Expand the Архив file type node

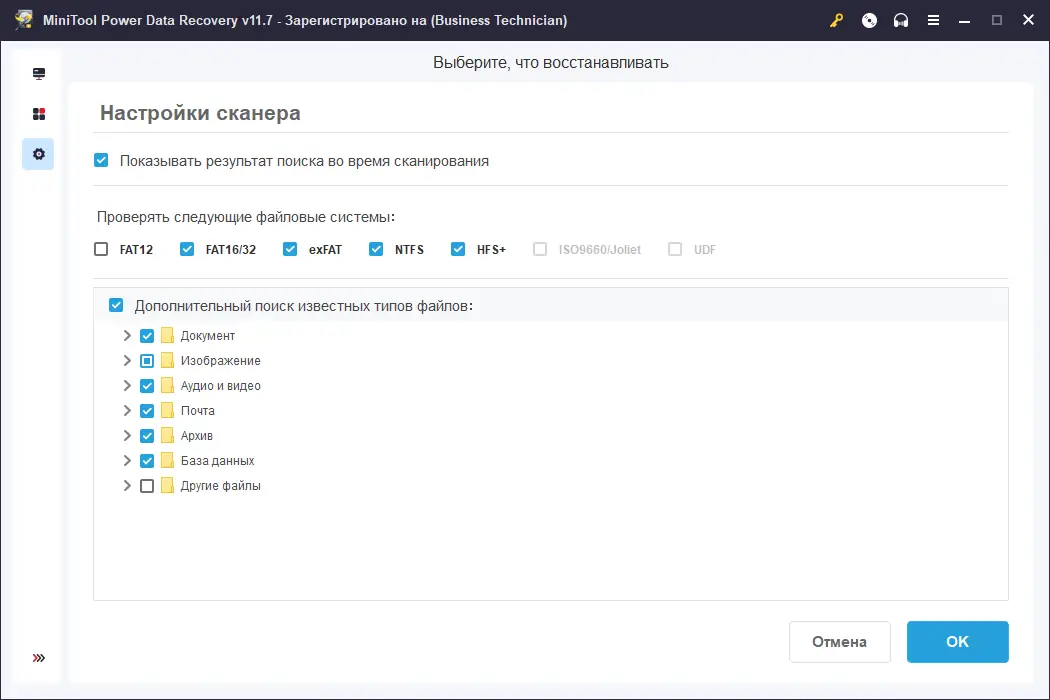[x=127, y=435]
